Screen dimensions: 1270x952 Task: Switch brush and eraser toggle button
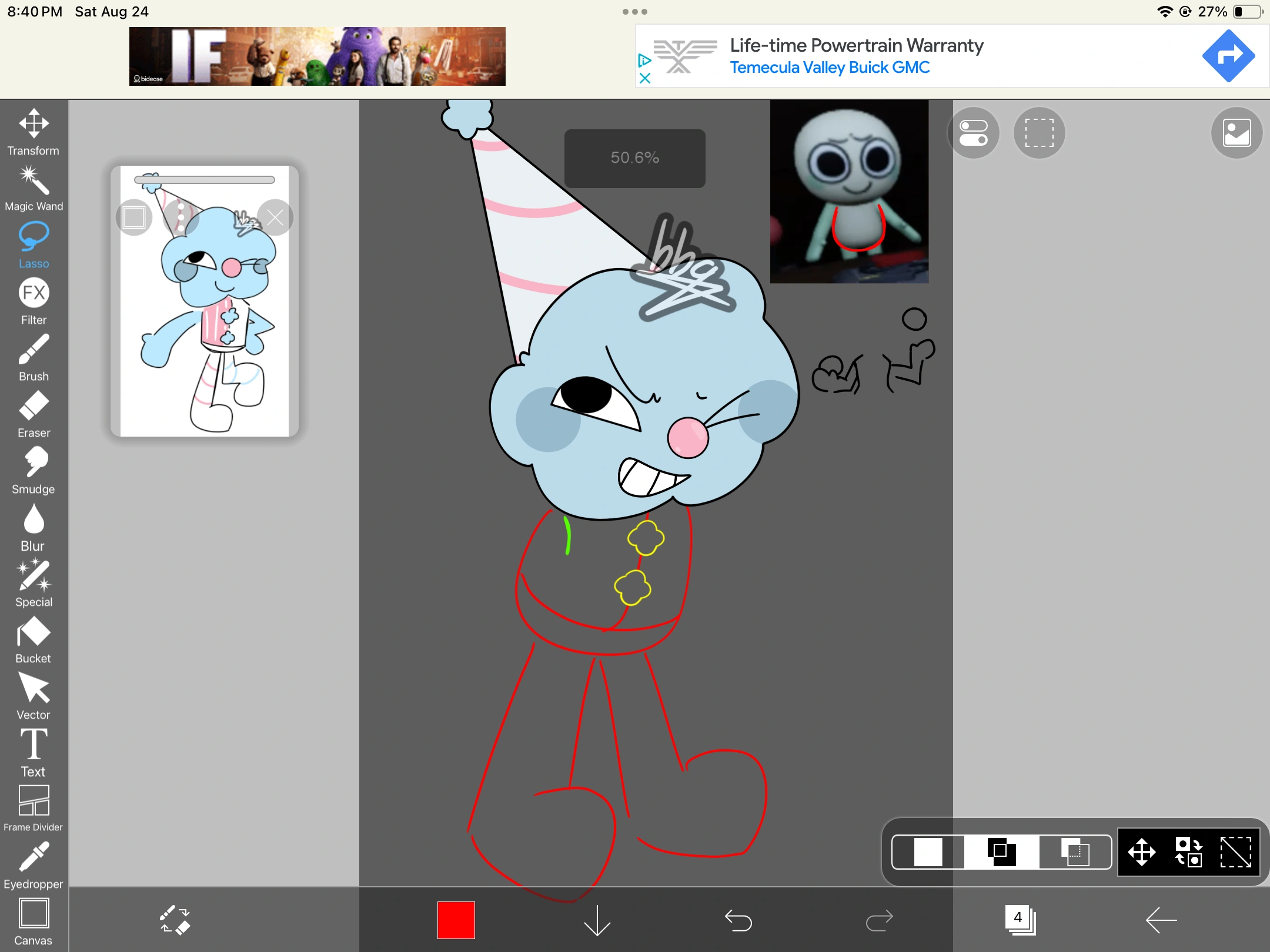[175, 920]
